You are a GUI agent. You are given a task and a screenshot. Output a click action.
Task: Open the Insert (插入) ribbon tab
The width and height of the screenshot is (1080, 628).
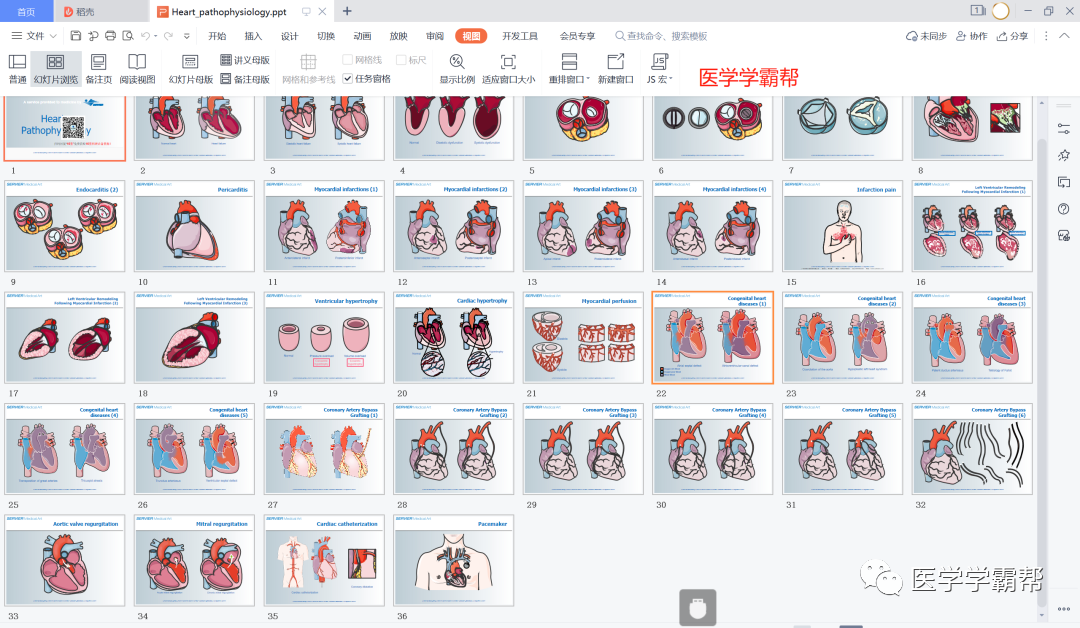click(x=253, y=36)
